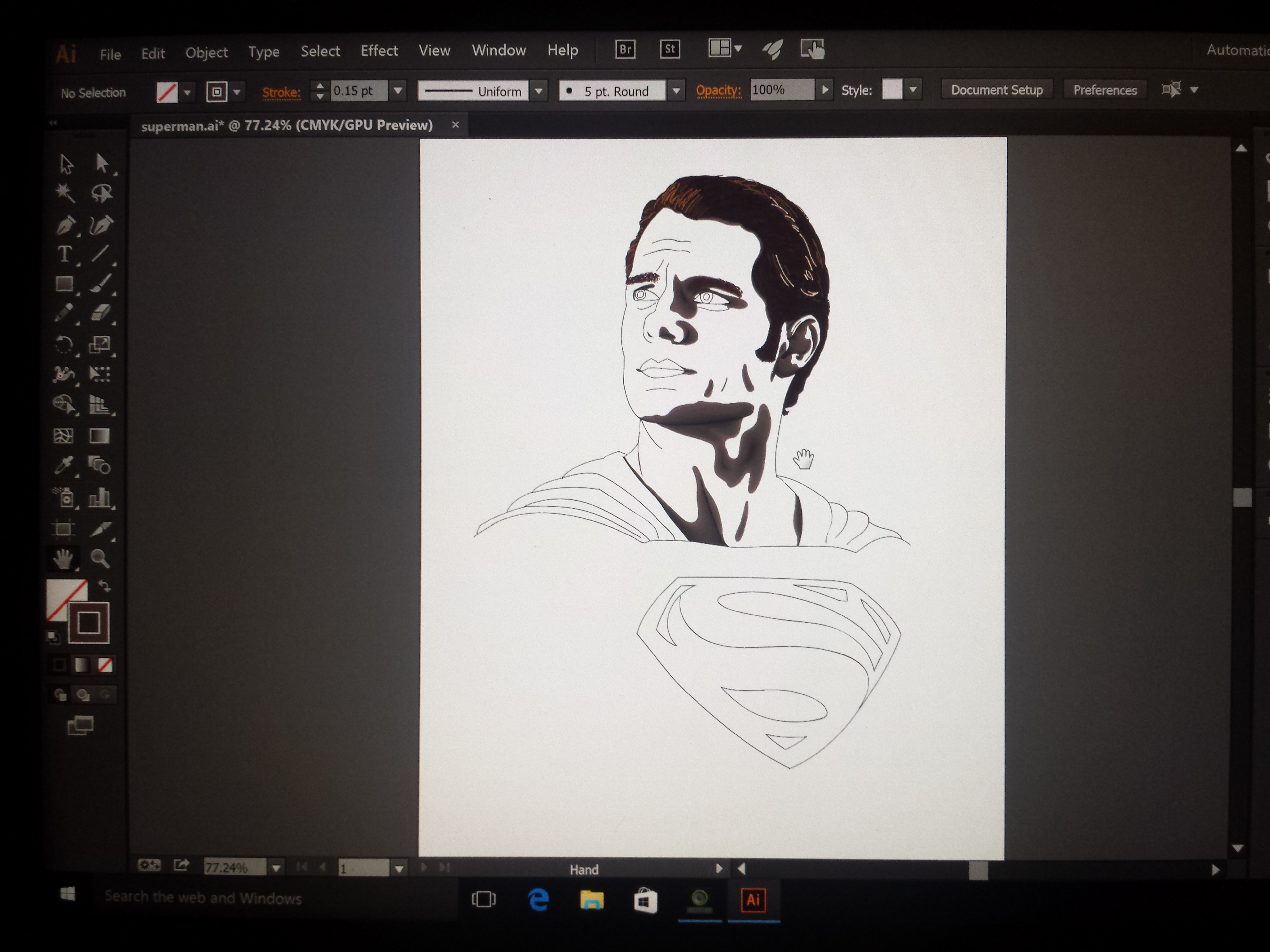Open the 5 pt. Round brush dropdown
The width and height of the screenshot is (1270, 952).
[676, 90]
